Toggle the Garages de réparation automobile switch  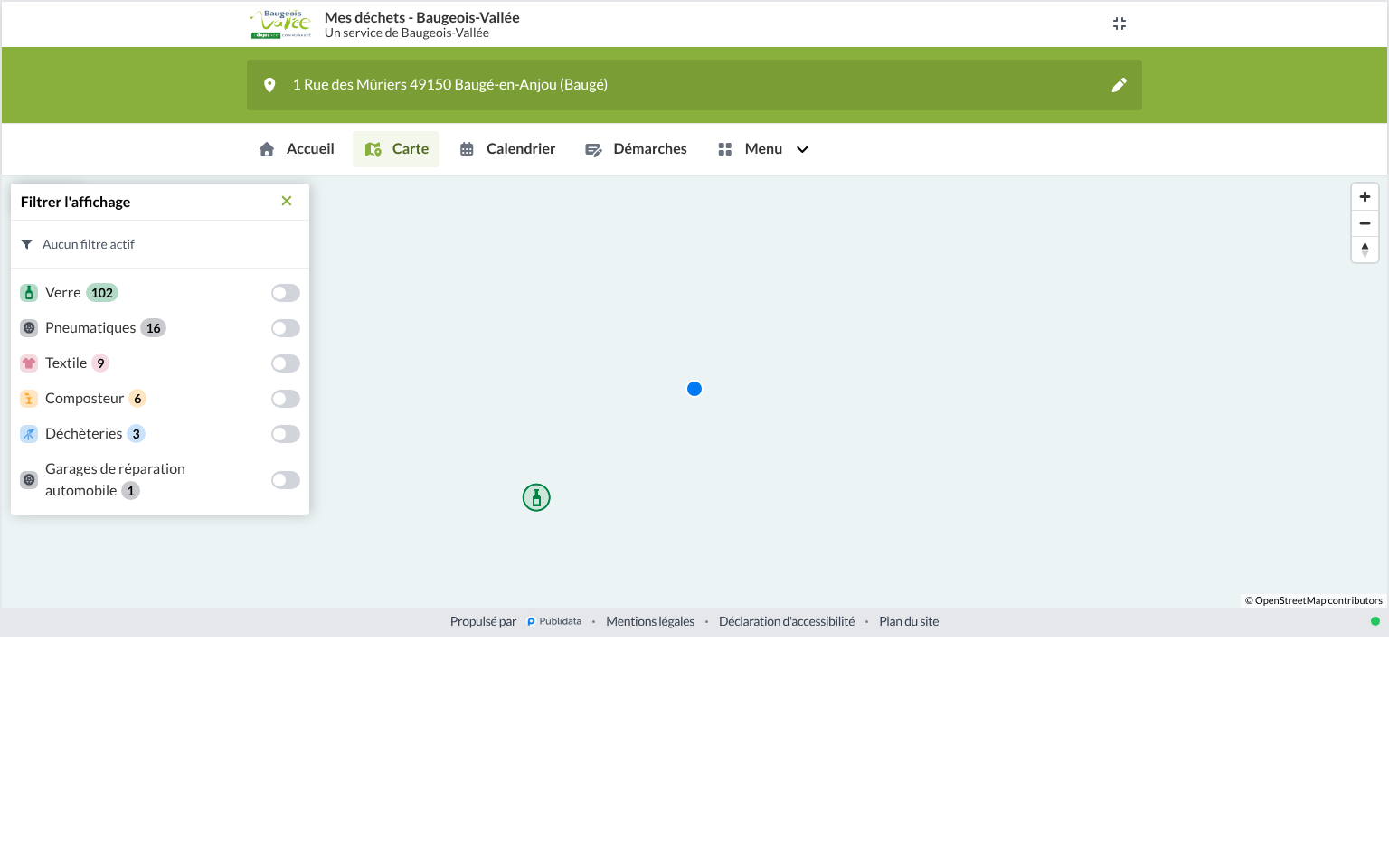pos(286,480)
